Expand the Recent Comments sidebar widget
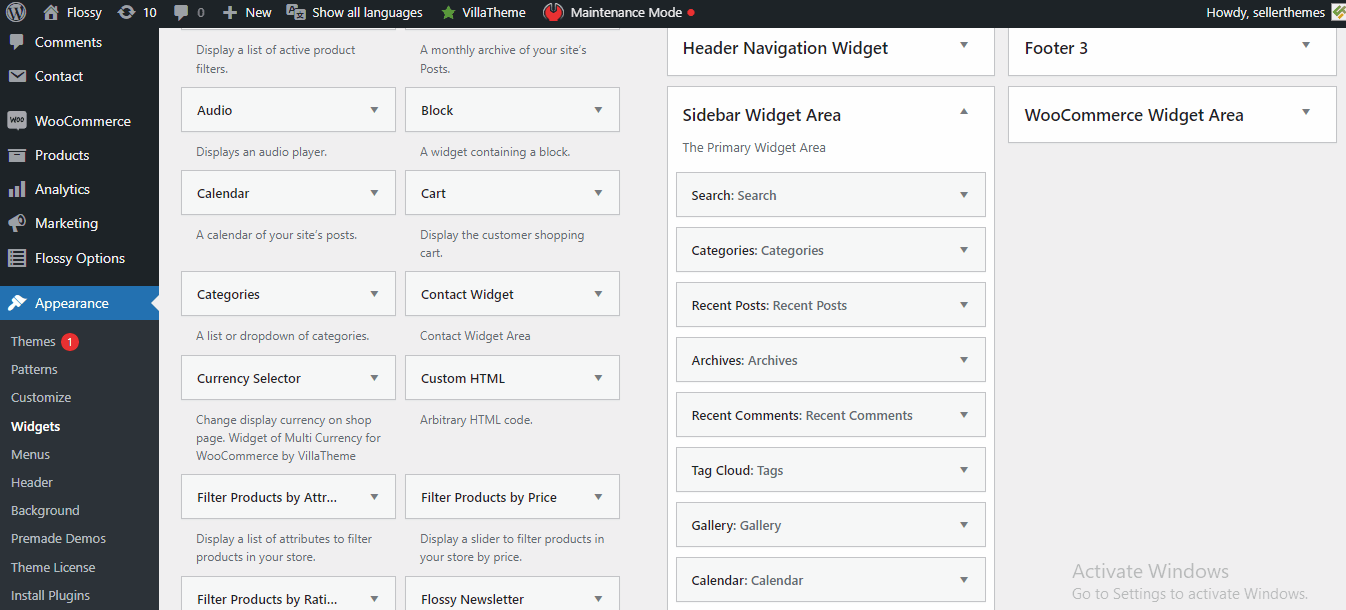 [x=964, y=415]
